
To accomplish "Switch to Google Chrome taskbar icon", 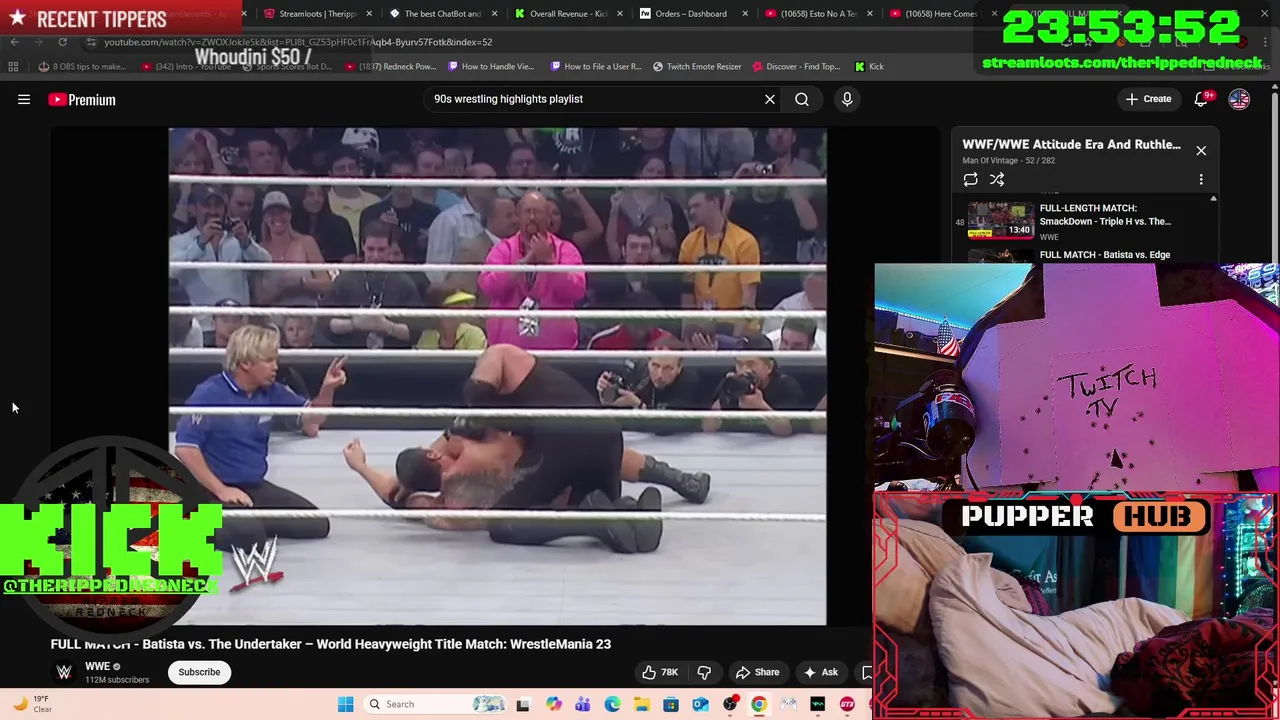I will [759, 704].
